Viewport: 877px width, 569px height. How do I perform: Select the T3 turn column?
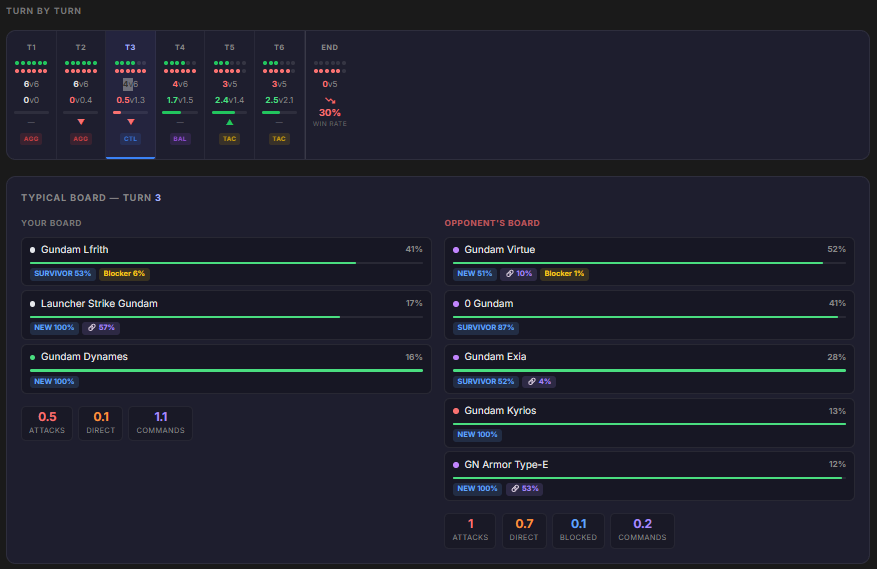[x=130, y=95]
